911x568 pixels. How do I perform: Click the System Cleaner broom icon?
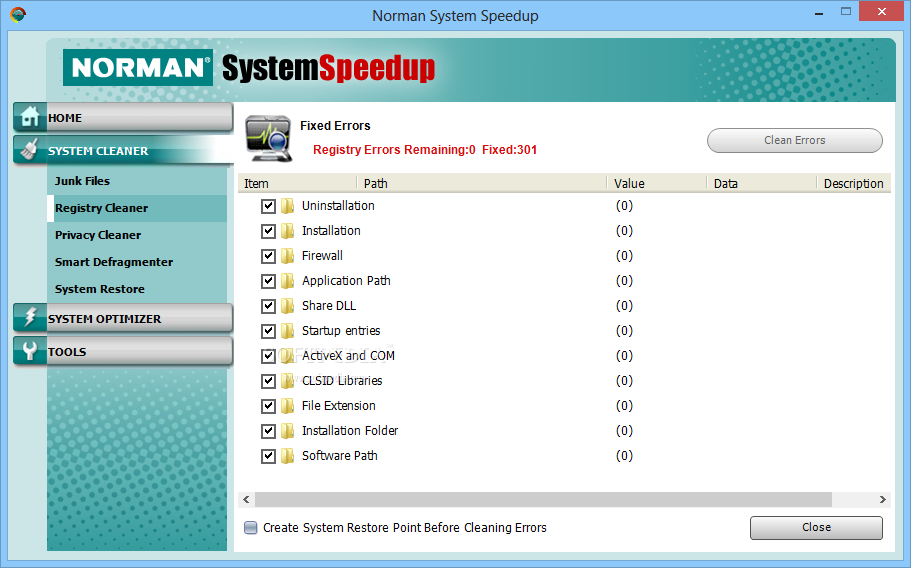[x=30, y=149]
